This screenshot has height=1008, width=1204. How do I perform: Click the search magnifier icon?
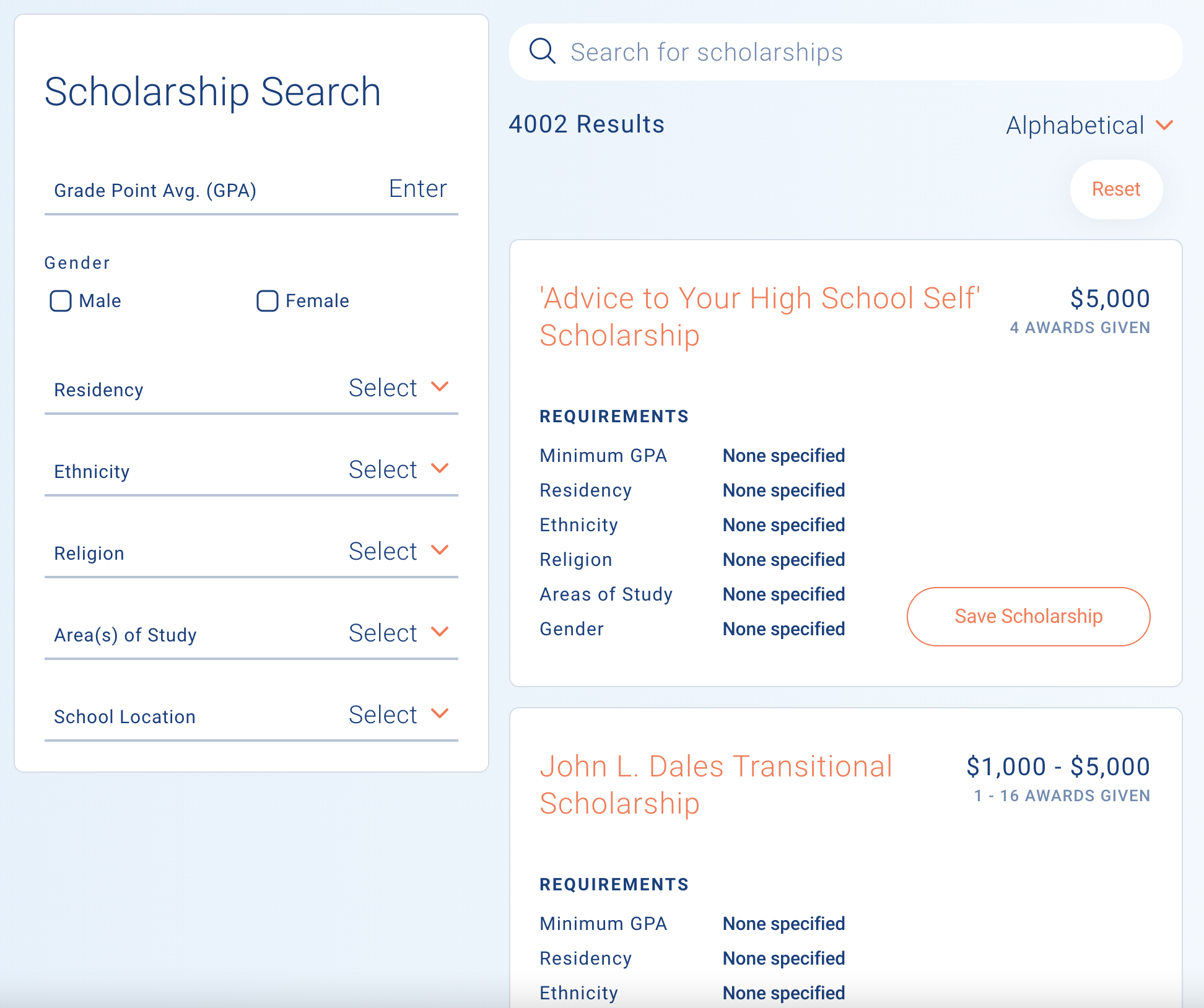tap(542, 51)
